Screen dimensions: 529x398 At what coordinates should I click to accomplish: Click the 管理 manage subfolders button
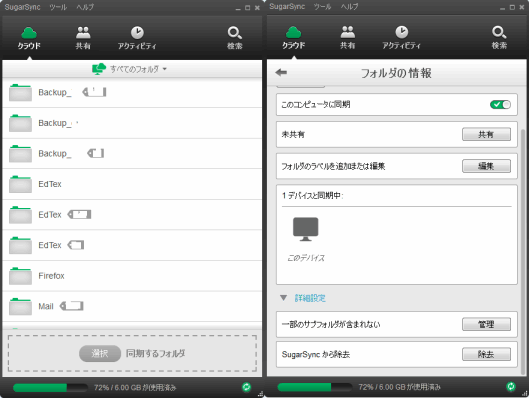(x=486, y=324)
